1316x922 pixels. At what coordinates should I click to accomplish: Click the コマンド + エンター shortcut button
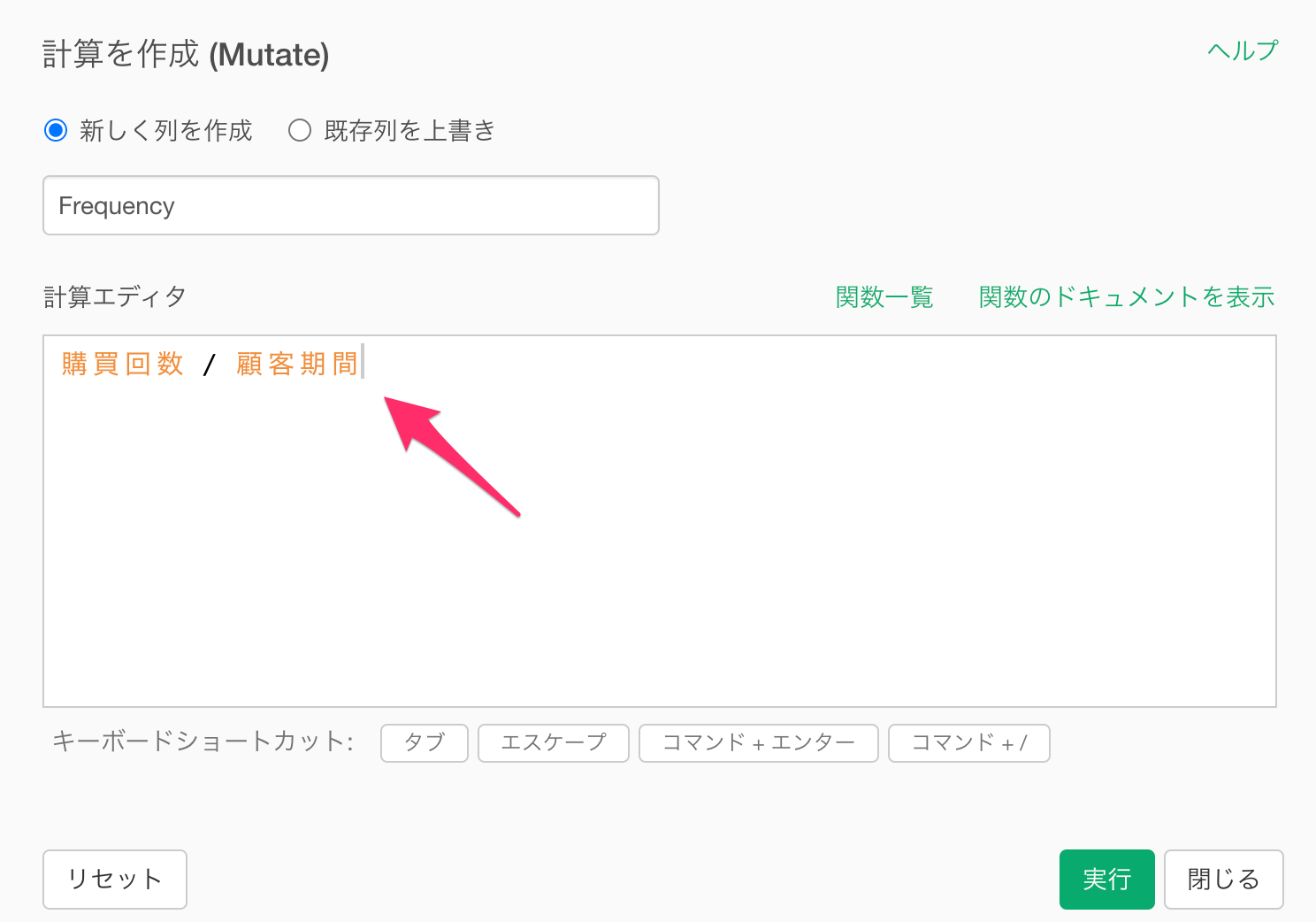coord(759,743)
